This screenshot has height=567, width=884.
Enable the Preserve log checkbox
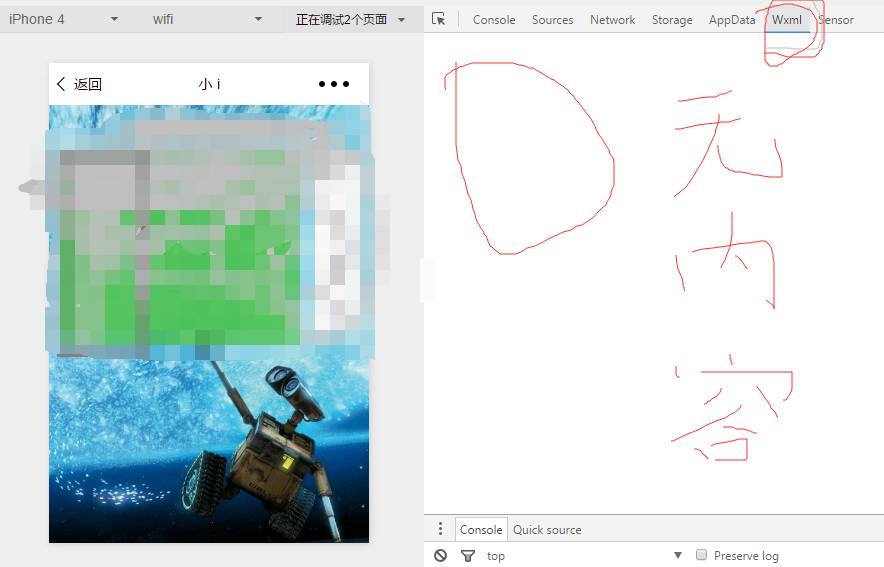coord(701,555)
